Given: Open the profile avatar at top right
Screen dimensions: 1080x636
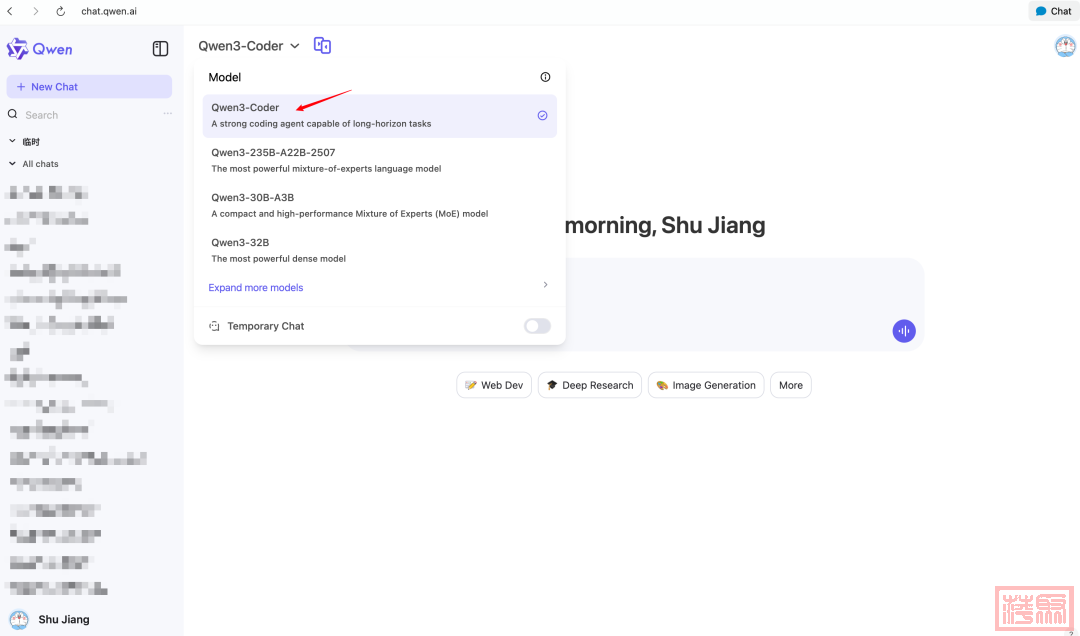Looking at the screenshot, I should (x=1065, y=46).
